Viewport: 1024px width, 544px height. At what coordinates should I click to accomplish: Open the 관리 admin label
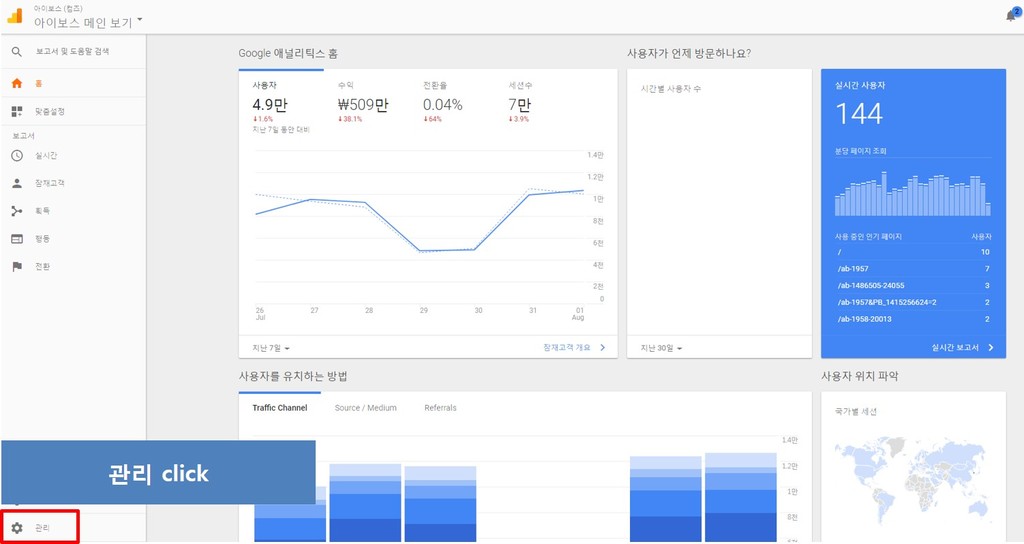click(42, 528)
